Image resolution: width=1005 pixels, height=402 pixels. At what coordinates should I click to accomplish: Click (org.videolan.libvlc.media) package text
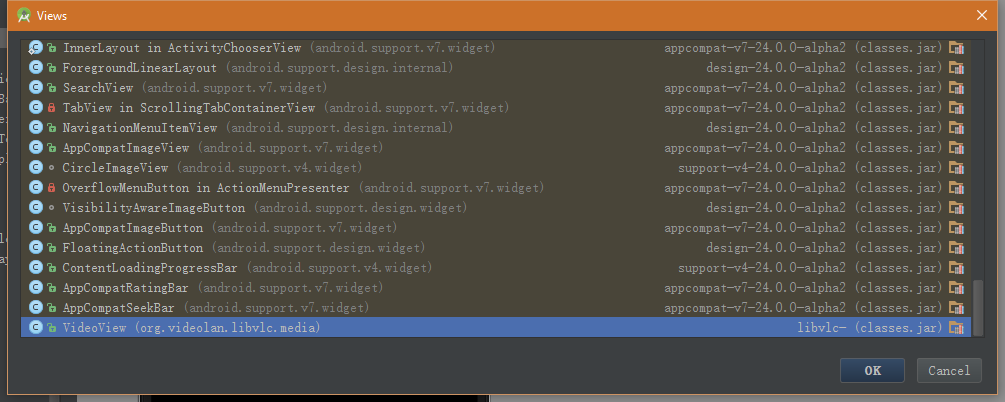227,328
